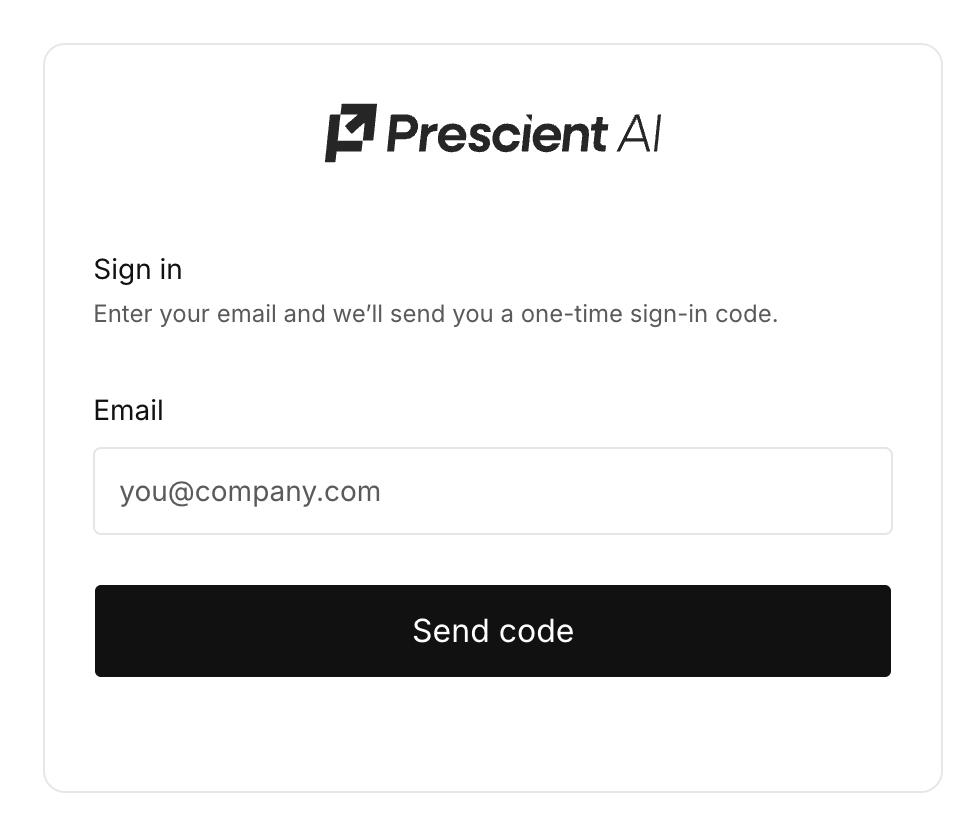The image size is (978, 830).
Task: Click the Prescient wordmark in the header
Action: tap(497, 134)
